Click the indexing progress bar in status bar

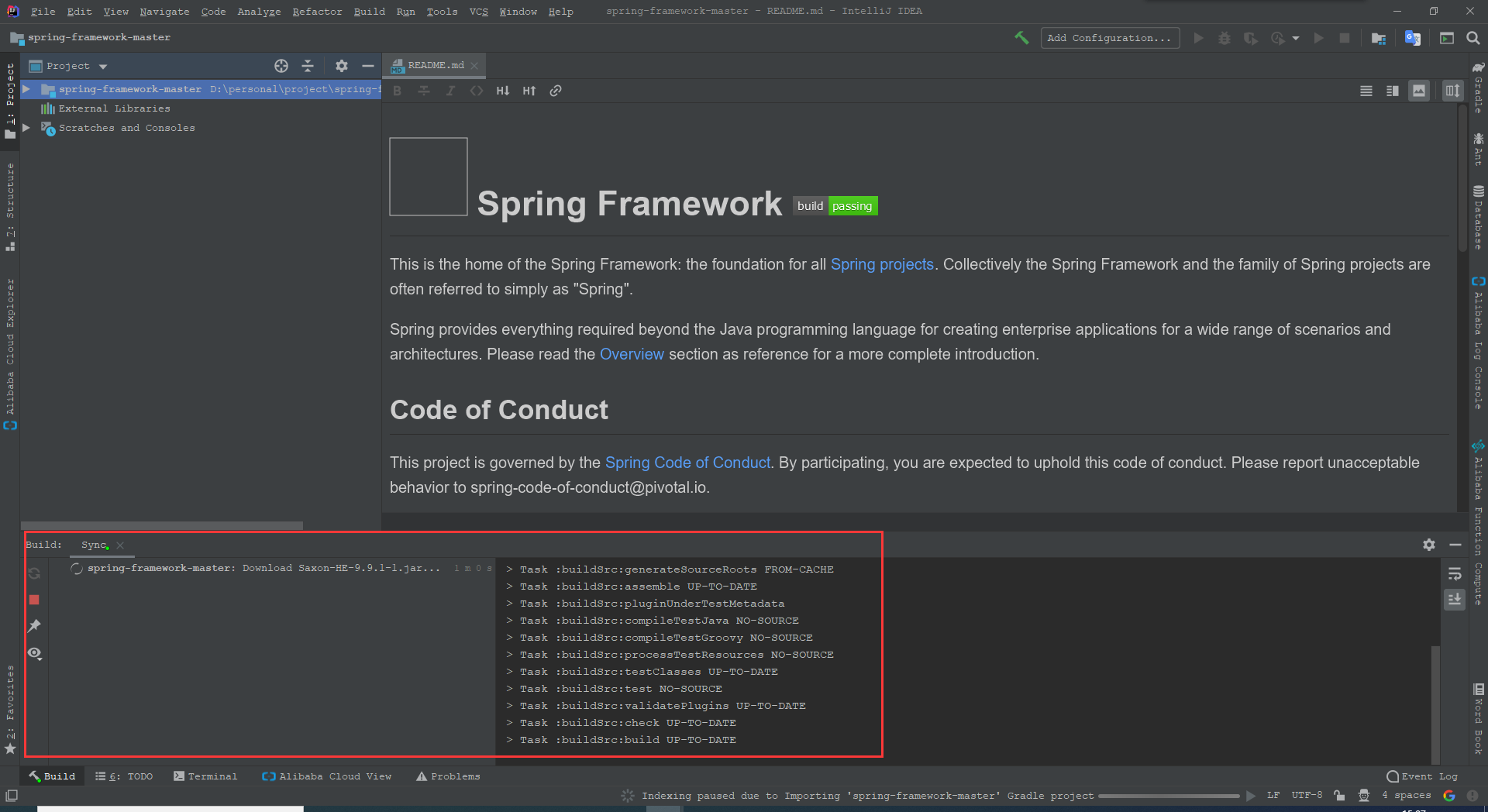[1169, 796]
